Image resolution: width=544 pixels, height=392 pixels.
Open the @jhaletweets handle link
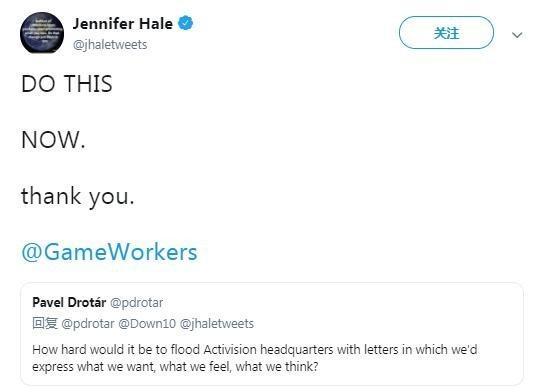pos(110,45)
